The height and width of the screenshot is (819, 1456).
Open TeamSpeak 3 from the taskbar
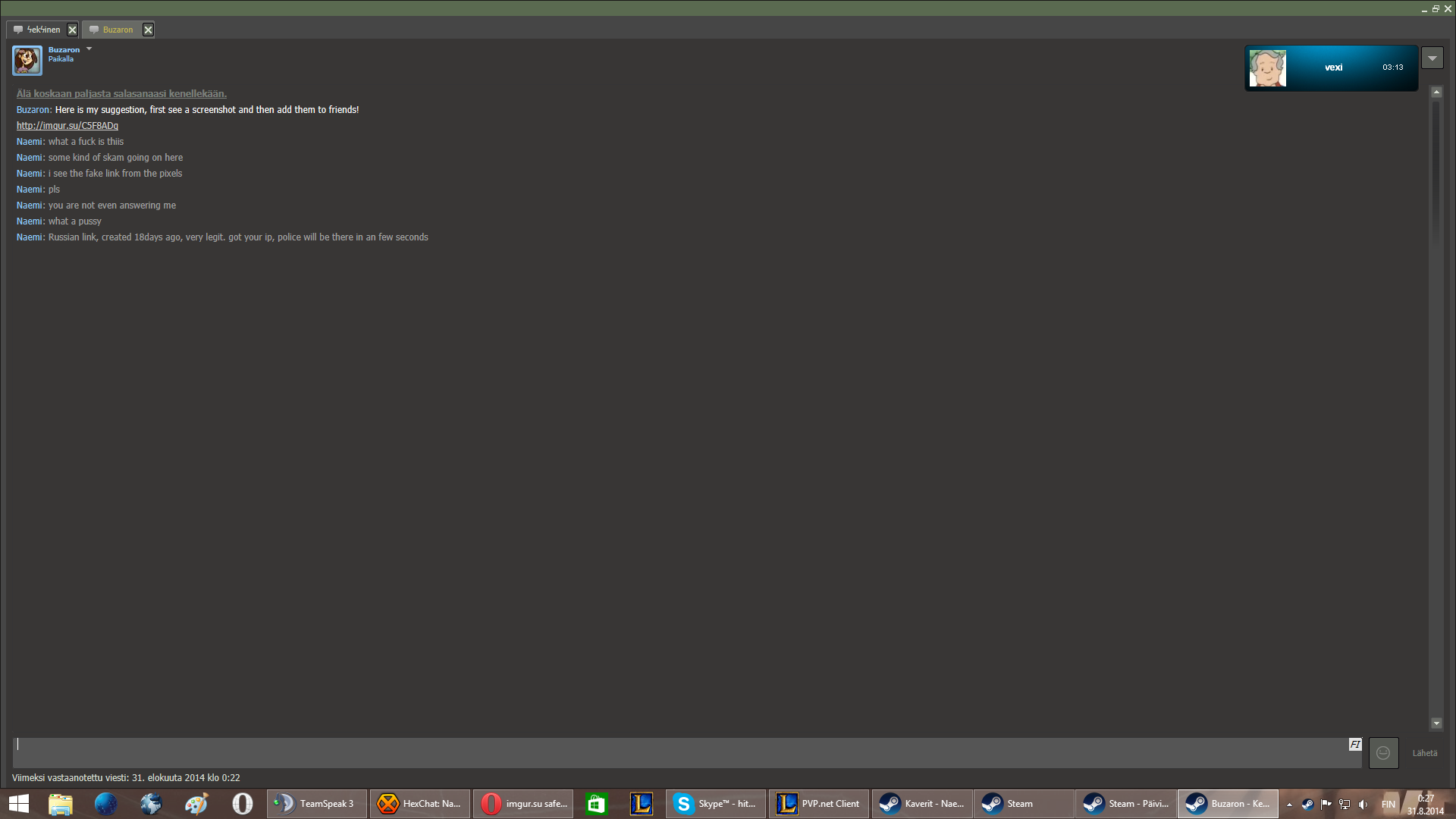coord(317,804)
